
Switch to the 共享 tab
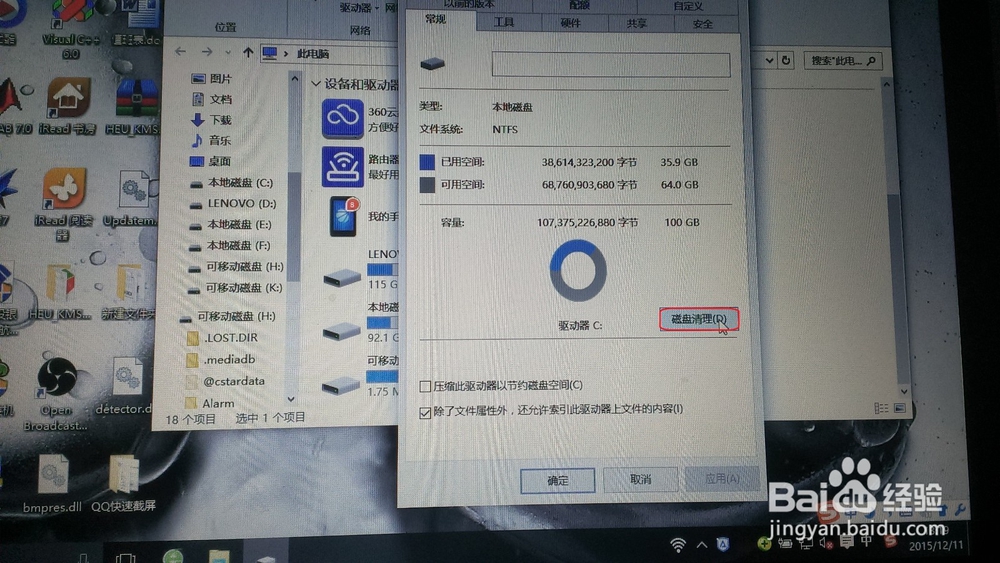coord(636,23)
